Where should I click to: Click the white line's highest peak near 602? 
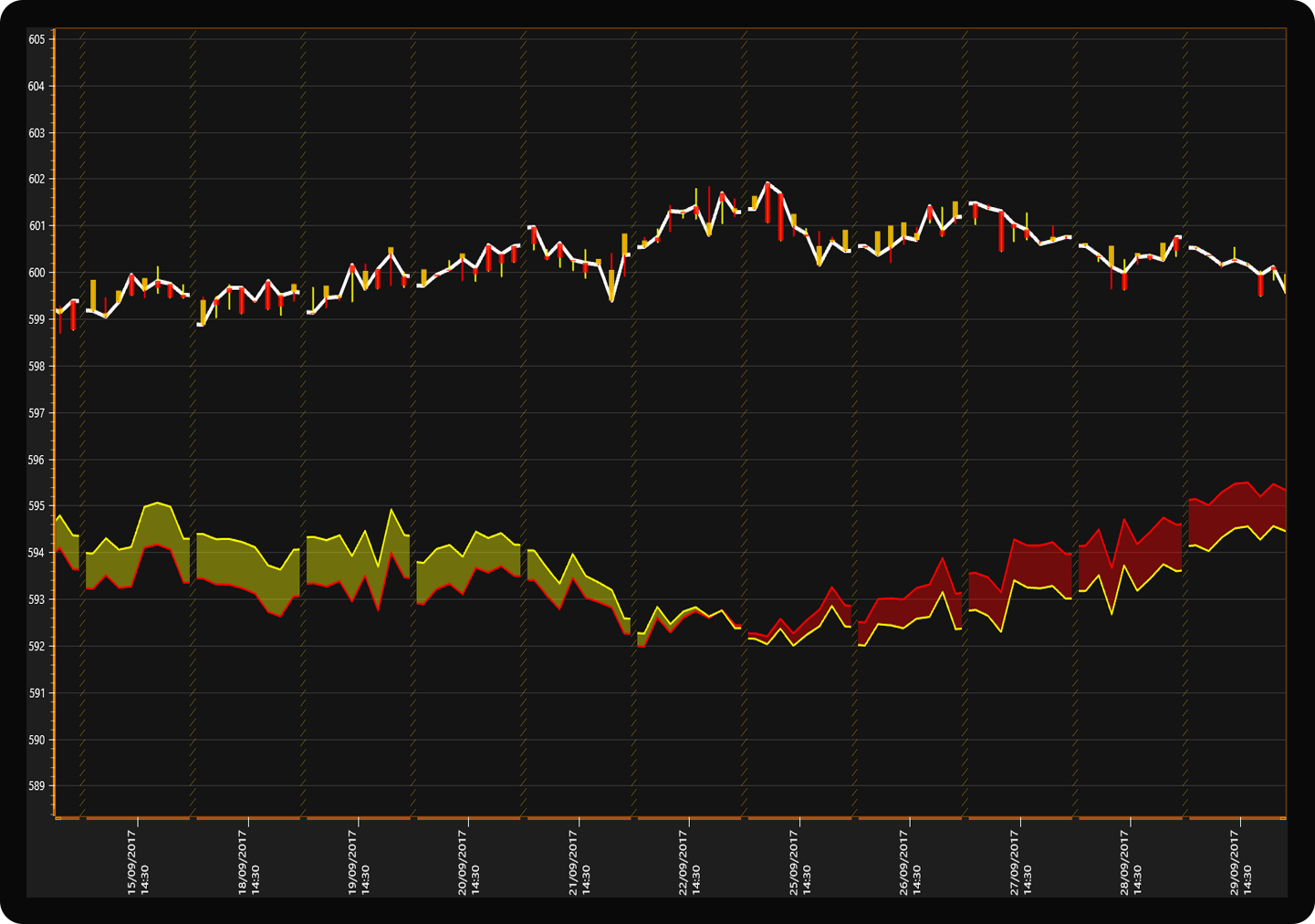click(767, 183)
